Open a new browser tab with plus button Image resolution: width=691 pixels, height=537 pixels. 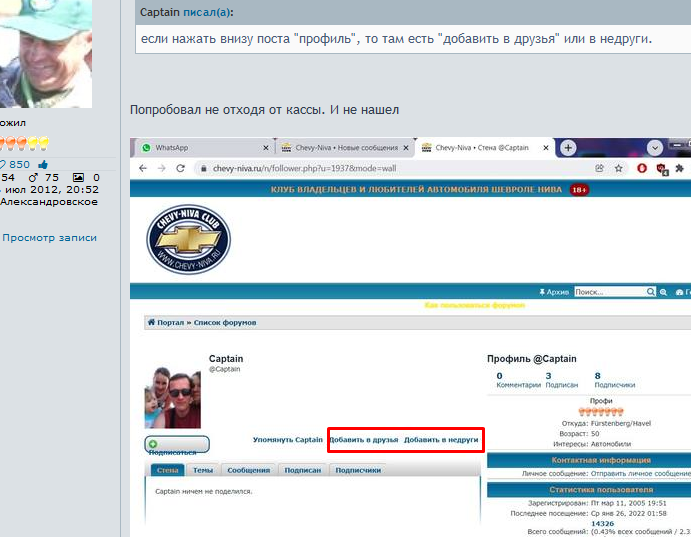(568, 148)
